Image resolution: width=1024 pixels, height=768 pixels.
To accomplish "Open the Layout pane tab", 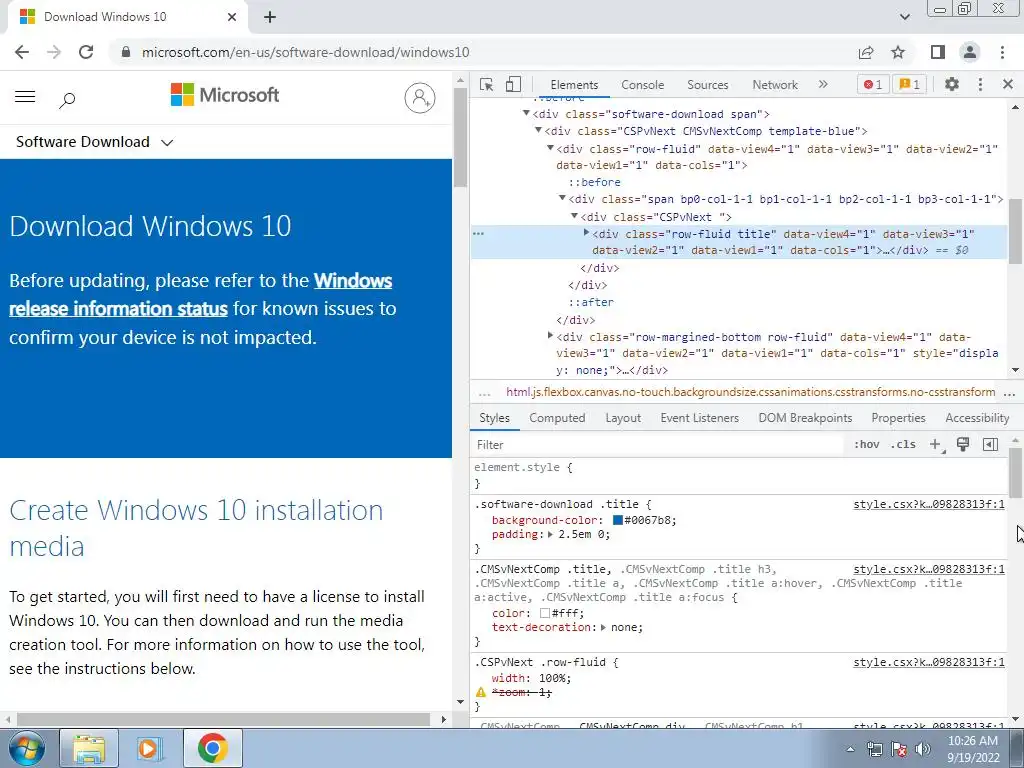I will (623, 418).
